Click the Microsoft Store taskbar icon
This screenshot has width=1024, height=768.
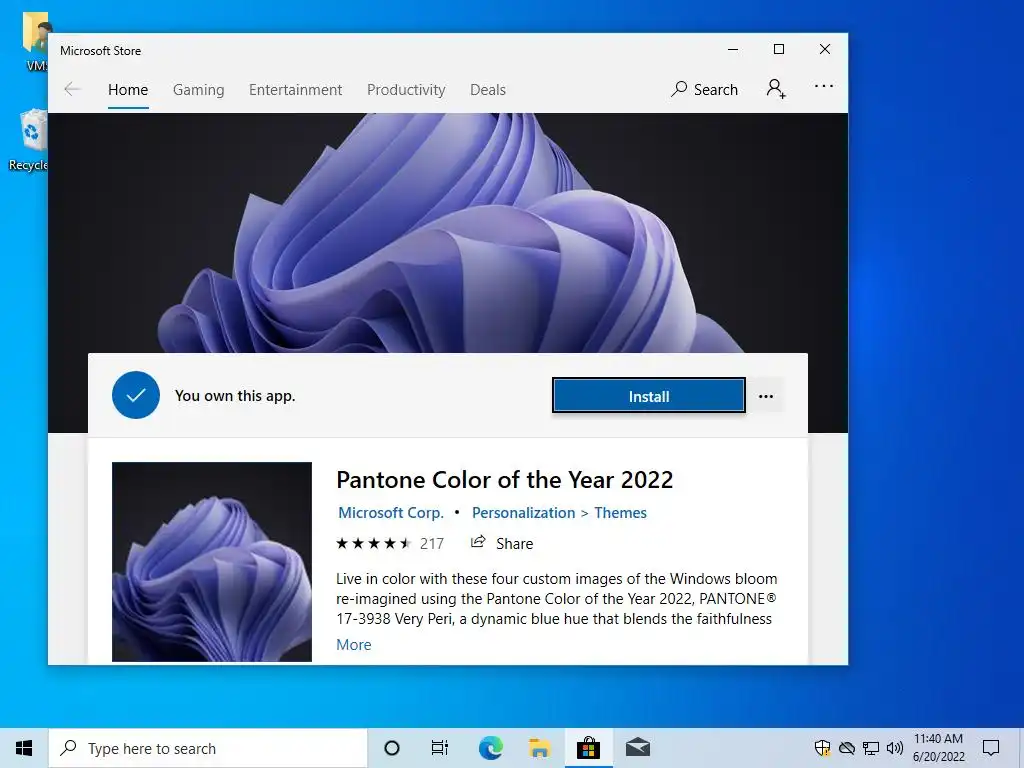coord(588,748)
